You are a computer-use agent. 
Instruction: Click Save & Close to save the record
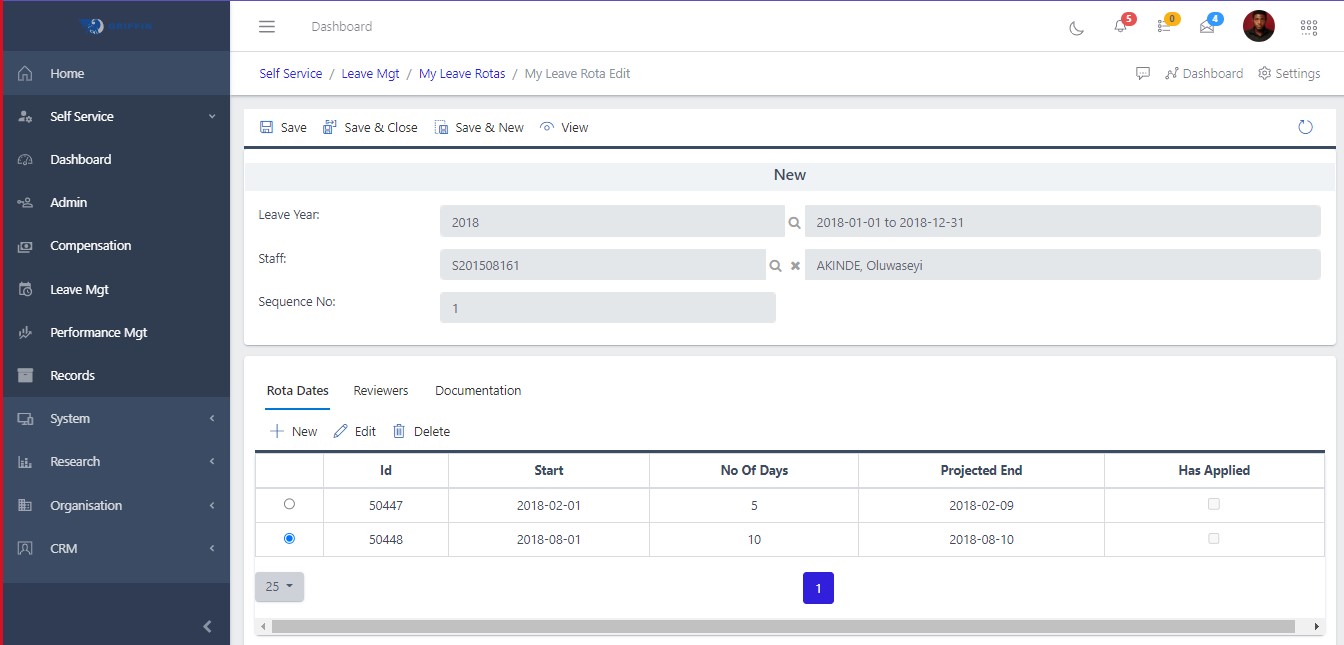[x=370, y=127]
